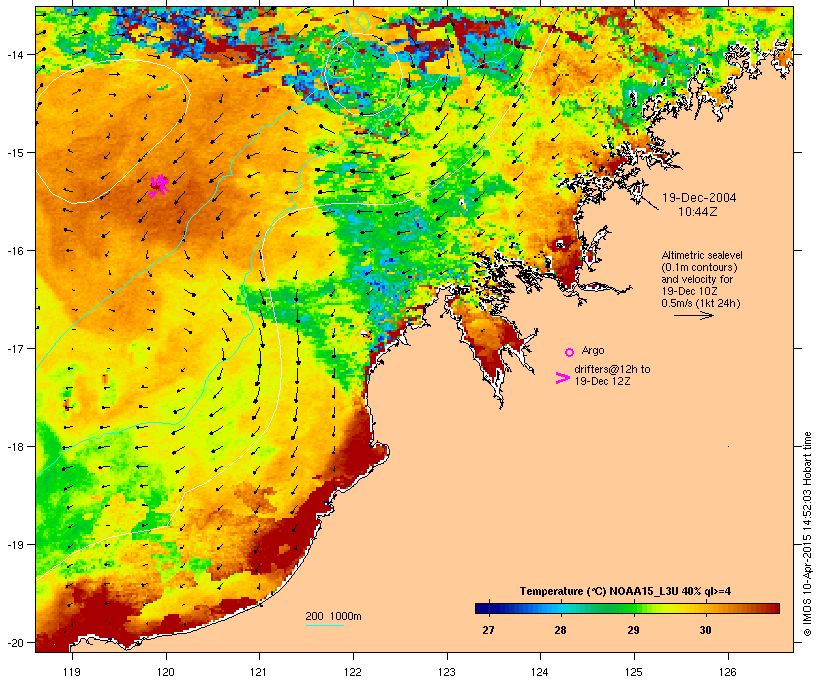Click longitude axis label 126
Viewport: 820px width, 680px height.
click(x=728, y=672)
